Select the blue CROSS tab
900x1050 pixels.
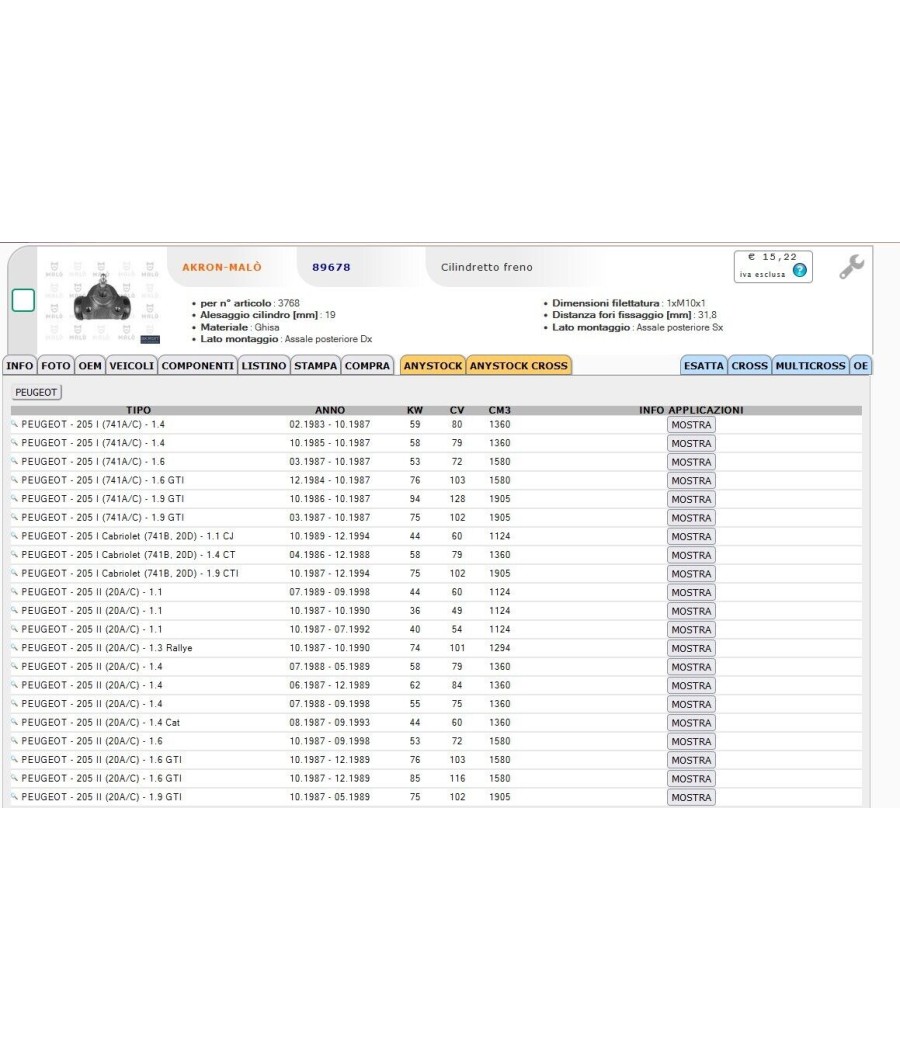(x=750, y=366)
